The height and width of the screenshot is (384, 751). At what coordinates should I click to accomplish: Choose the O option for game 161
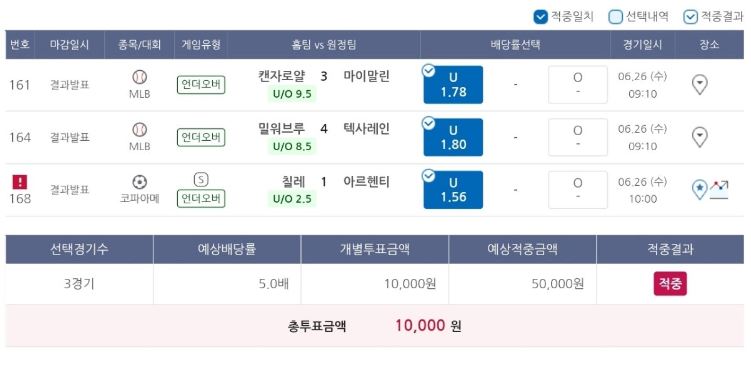[578, 85]
